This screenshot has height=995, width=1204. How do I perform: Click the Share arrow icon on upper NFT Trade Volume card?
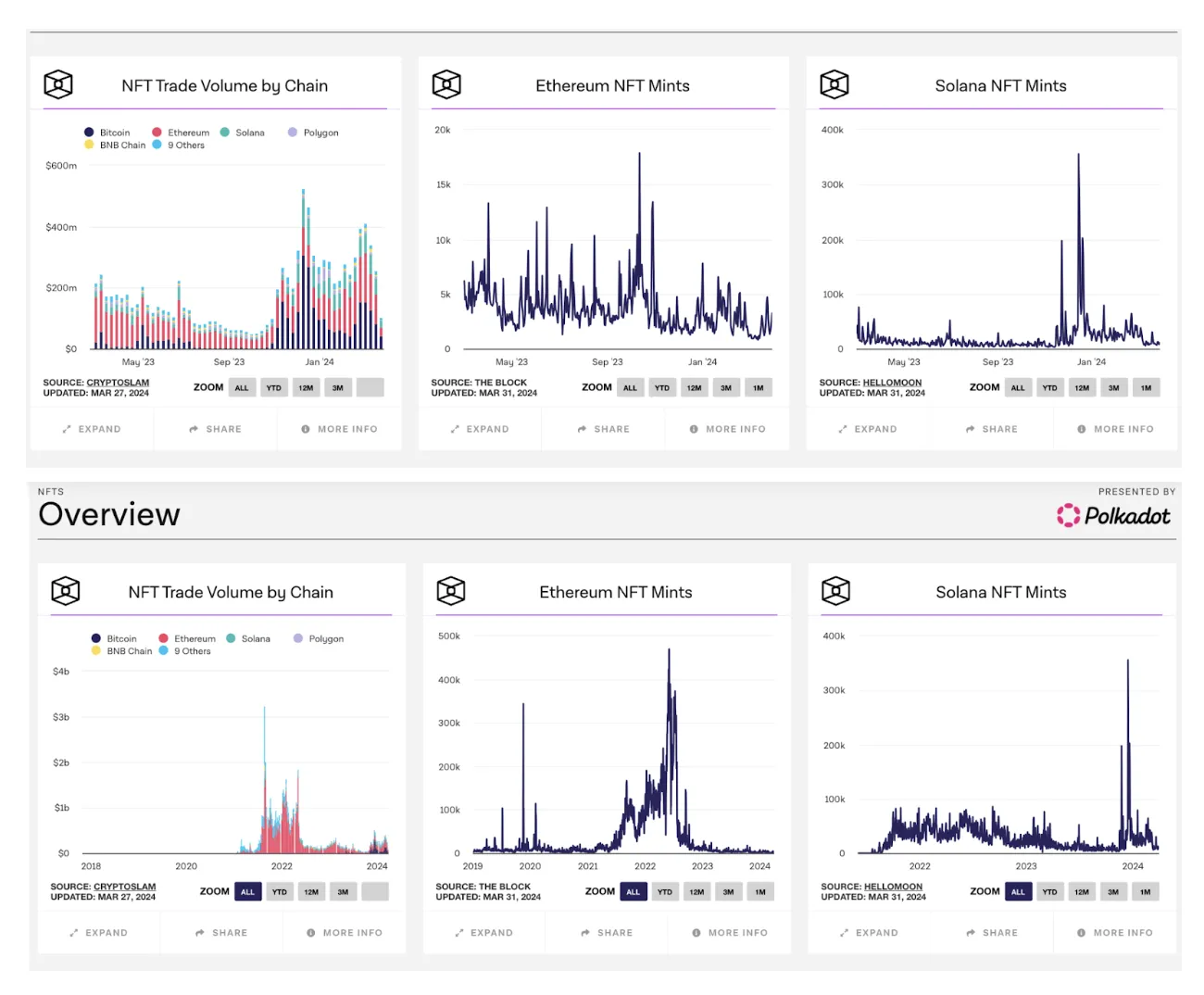pos(194,429)
